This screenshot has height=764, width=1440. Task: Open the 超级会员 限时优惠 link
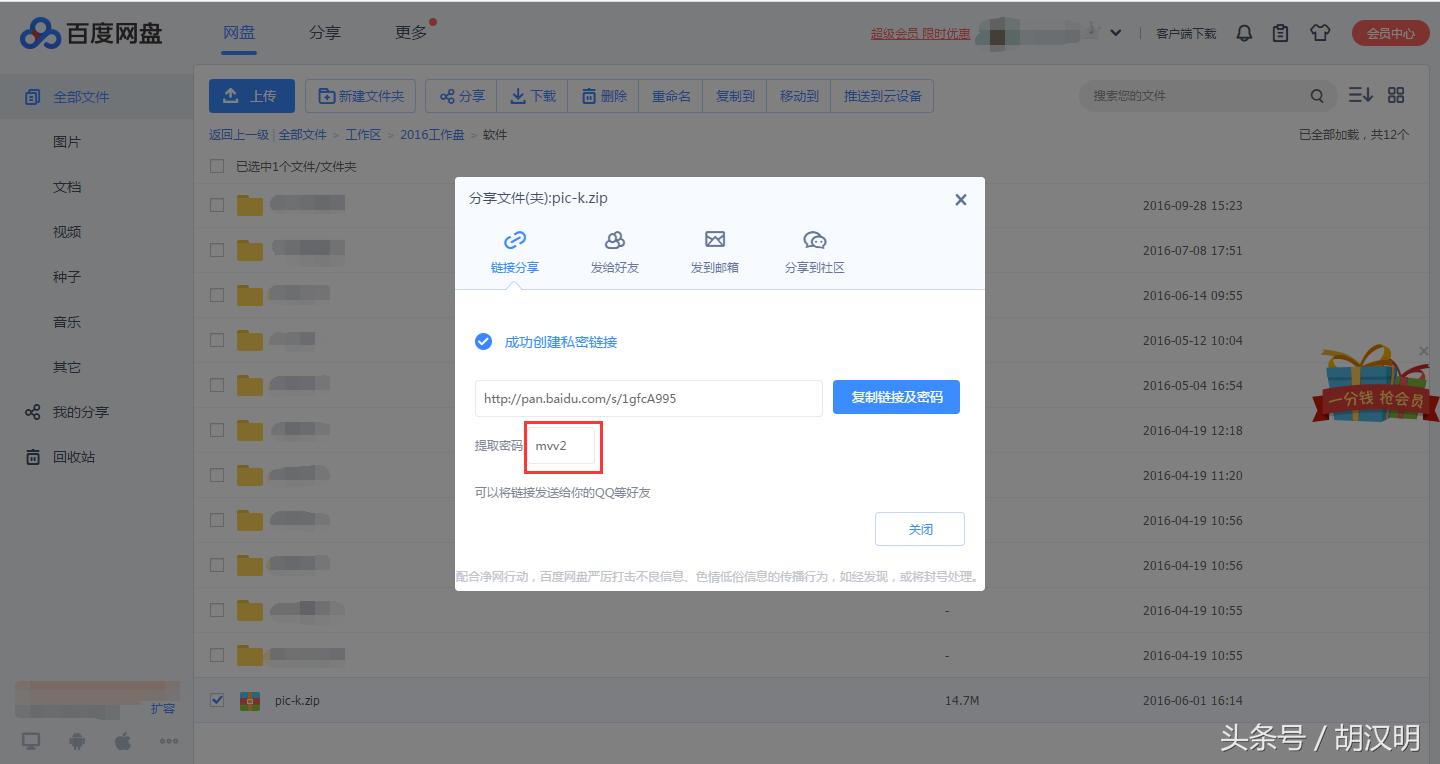point(919,33)
